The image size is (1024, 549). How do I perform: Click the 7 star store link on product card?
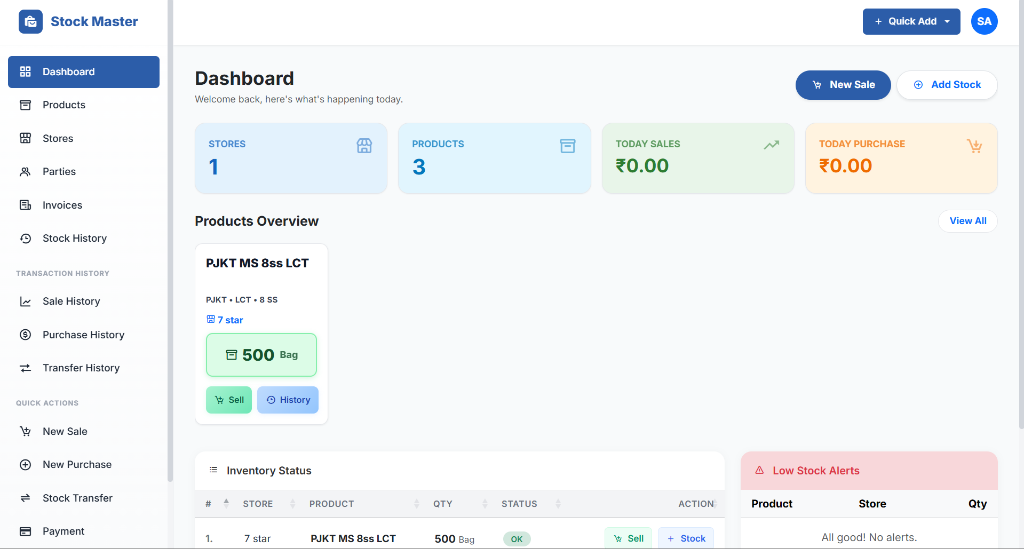pos(225,320)
